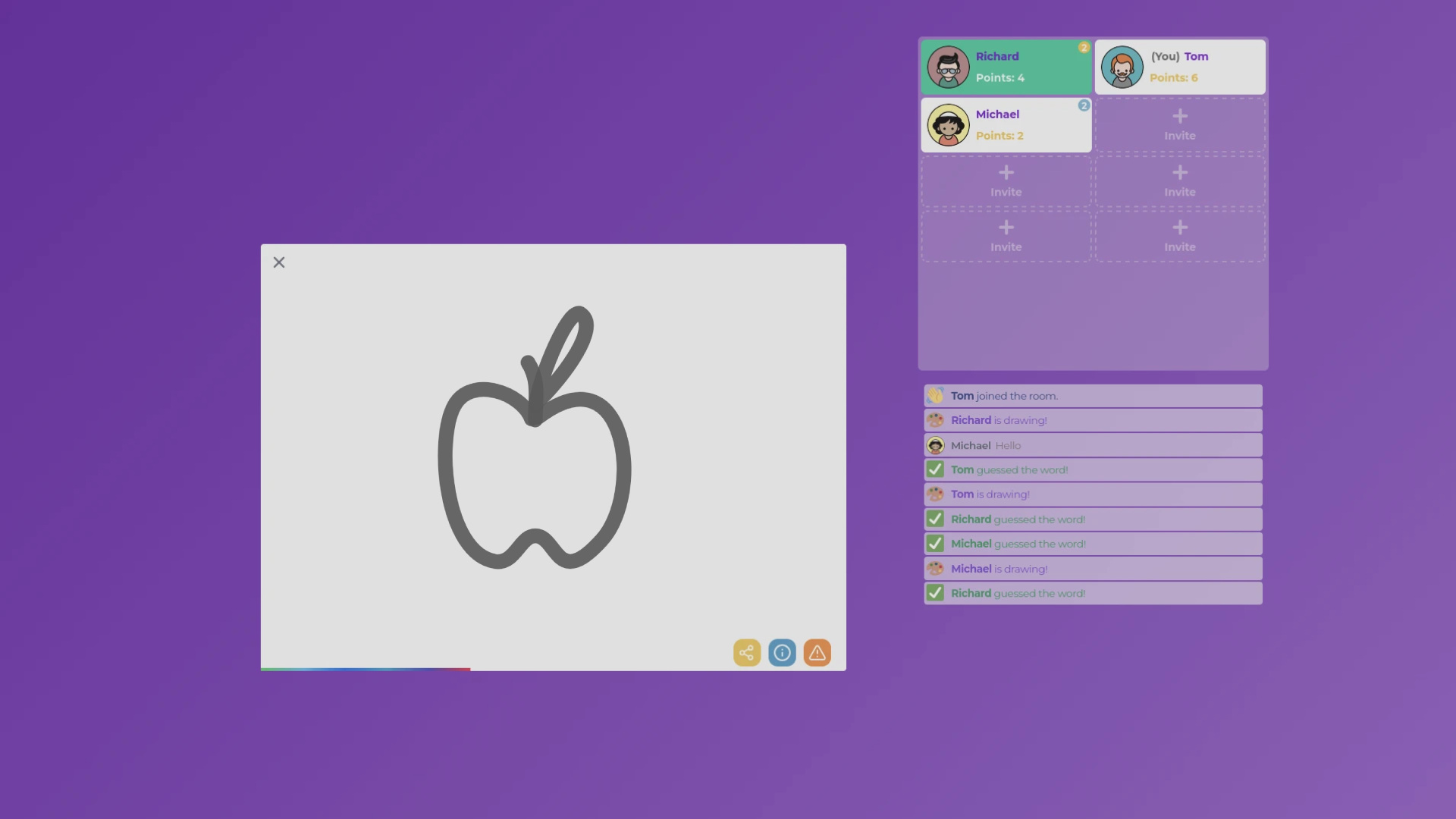This screenshot has width=1456, height=819.
Task: Click the palette icon on "Michael is drawing!"
Action: tap(936, 568)
